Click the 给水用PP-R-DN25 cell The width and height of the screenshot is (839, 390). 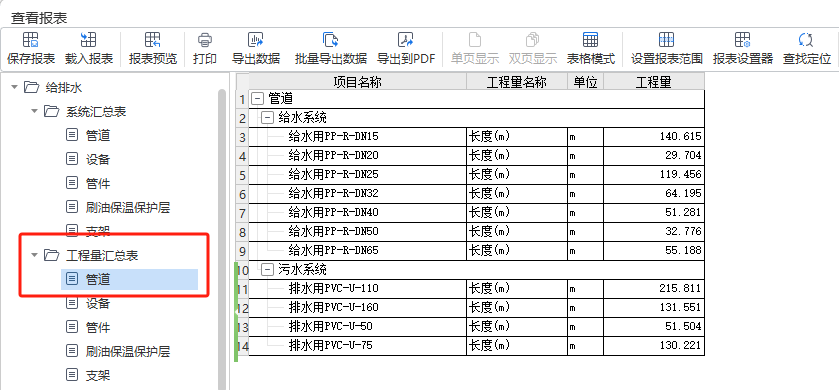[357, 174]
